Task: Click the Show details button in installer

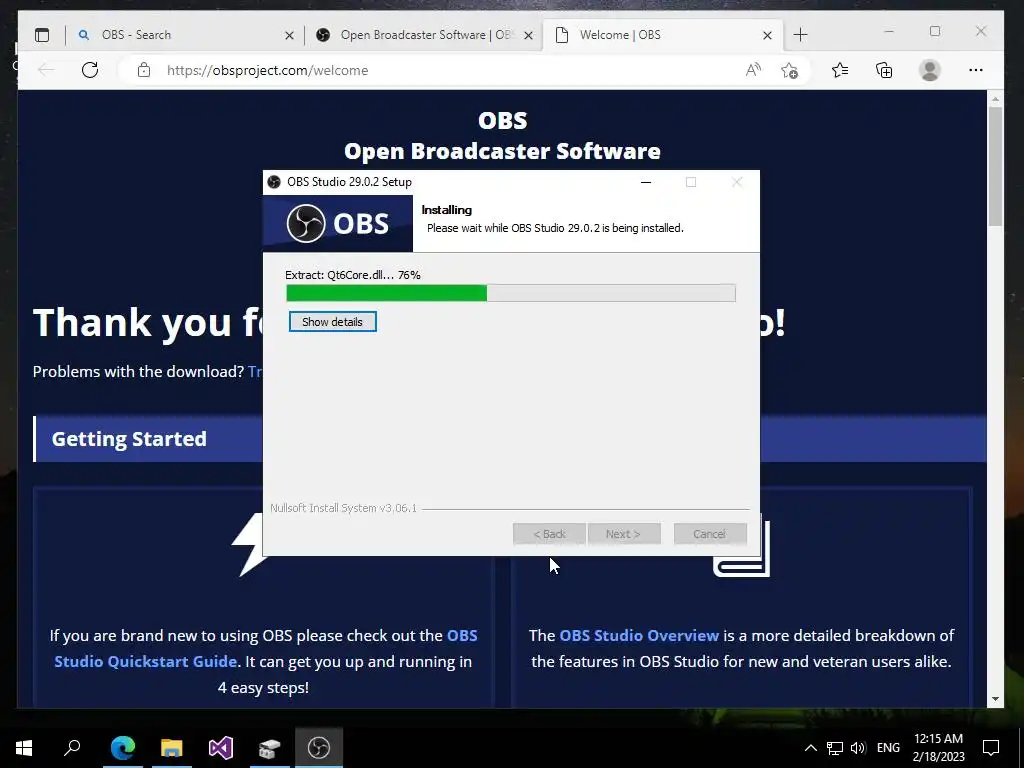Action: point(332,322)
